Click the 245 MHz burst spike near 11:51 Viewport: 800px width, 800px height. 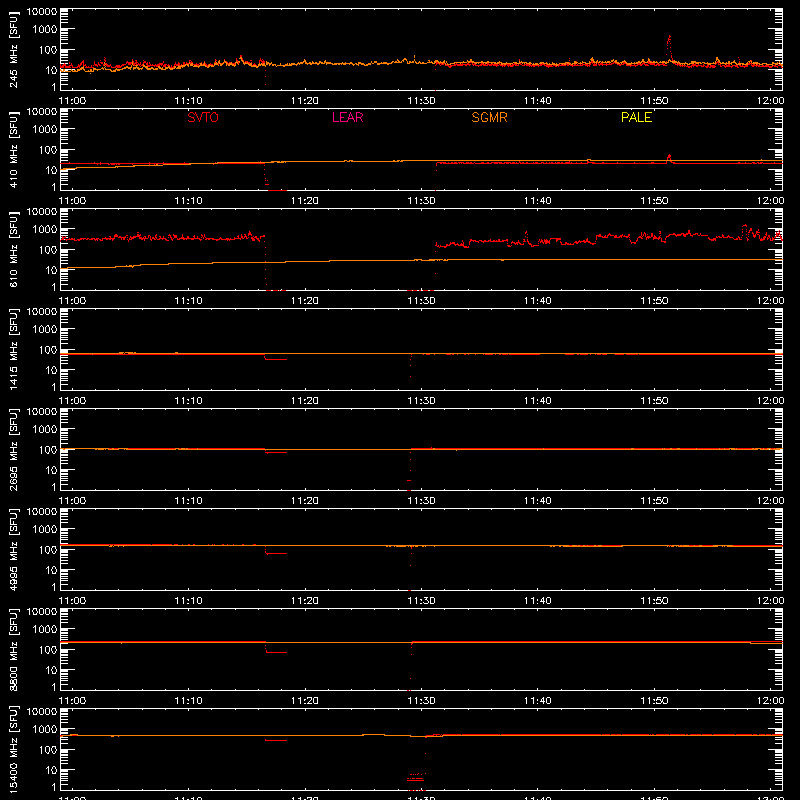point(669,48)
